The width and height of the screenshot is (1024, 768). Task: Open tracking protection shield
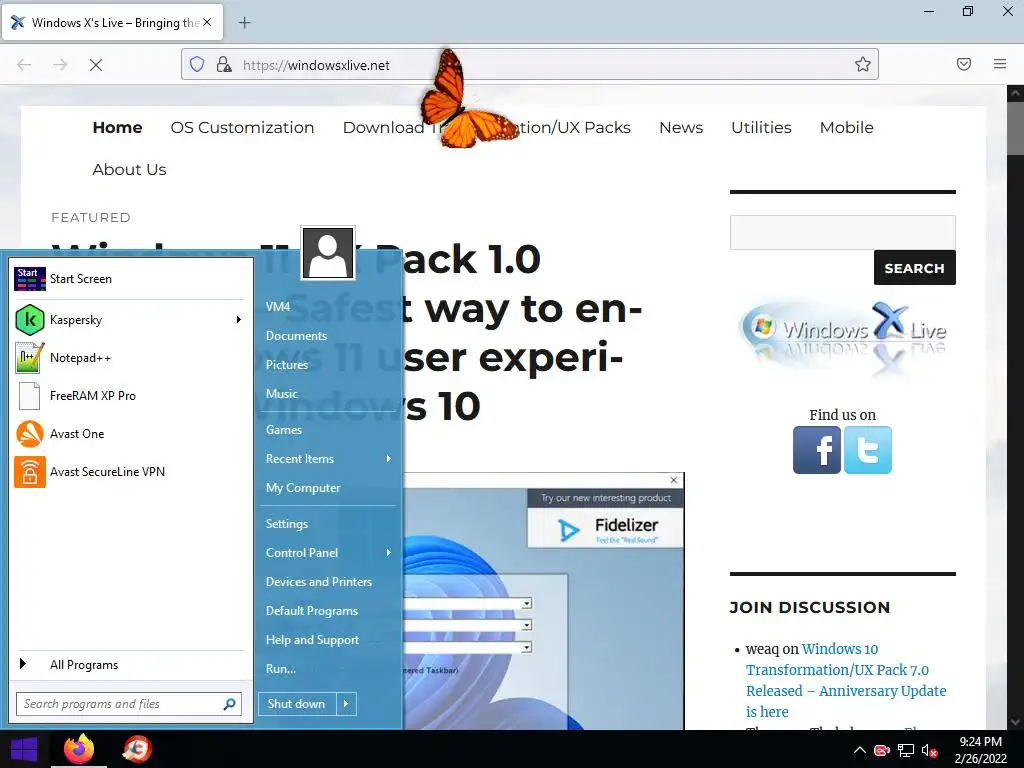pos(197,65)
